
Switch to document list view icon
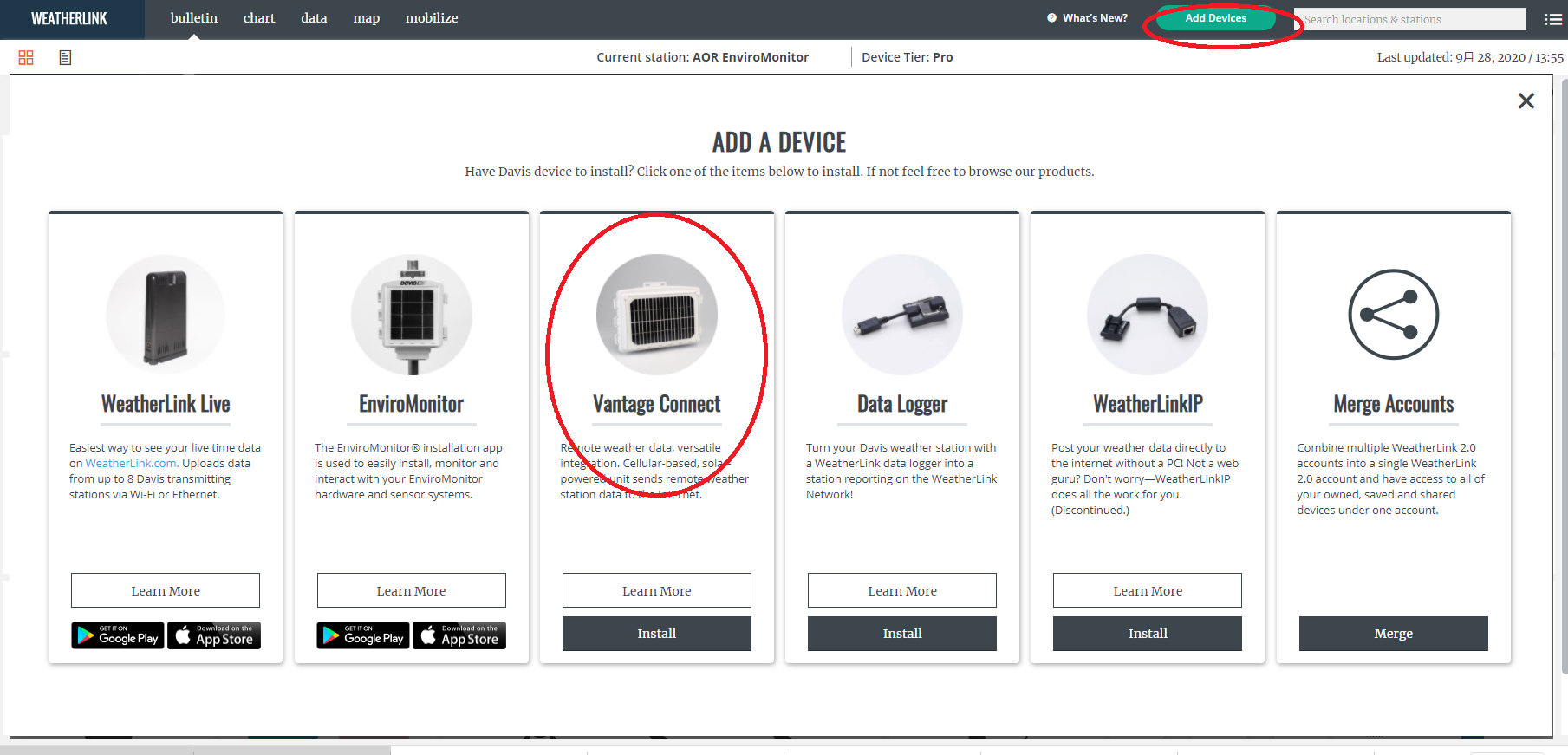(65, 57)
